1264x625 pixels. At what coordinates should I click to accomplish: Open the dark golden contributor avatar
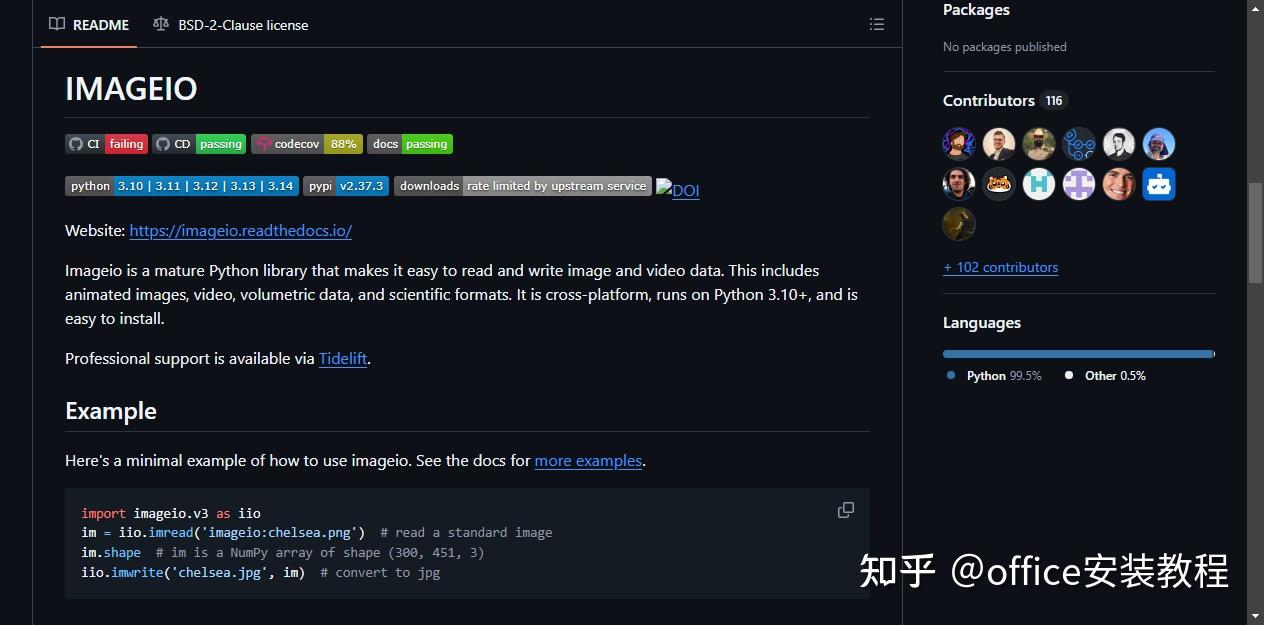959,224
